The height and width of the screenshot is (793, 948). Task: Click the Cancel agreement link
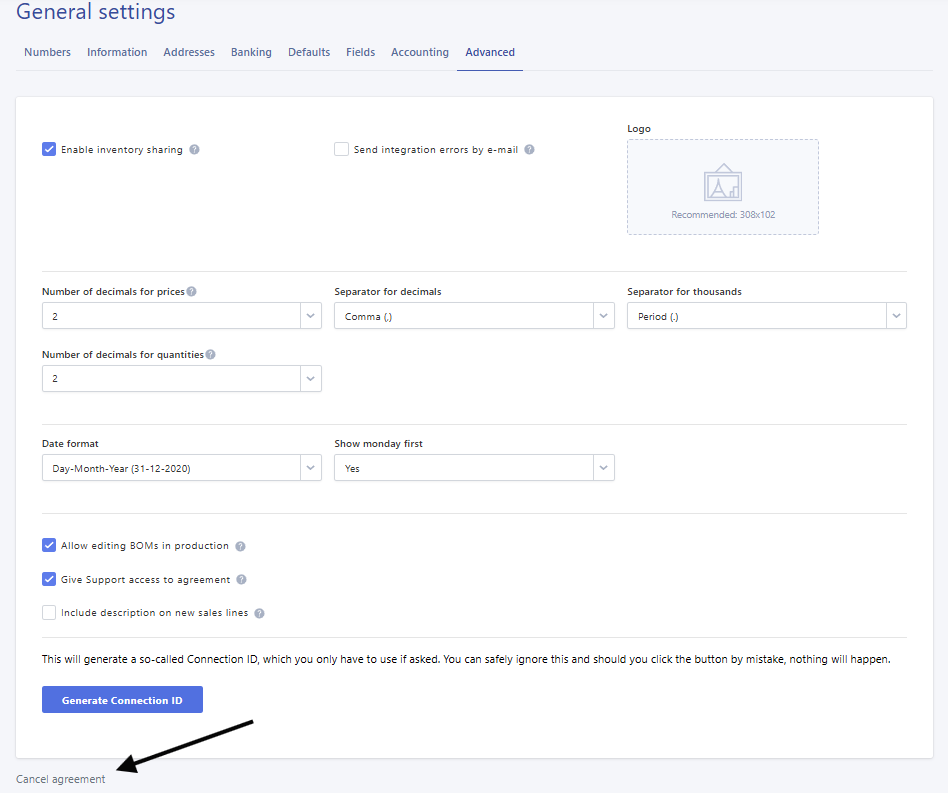pos(60,779)
